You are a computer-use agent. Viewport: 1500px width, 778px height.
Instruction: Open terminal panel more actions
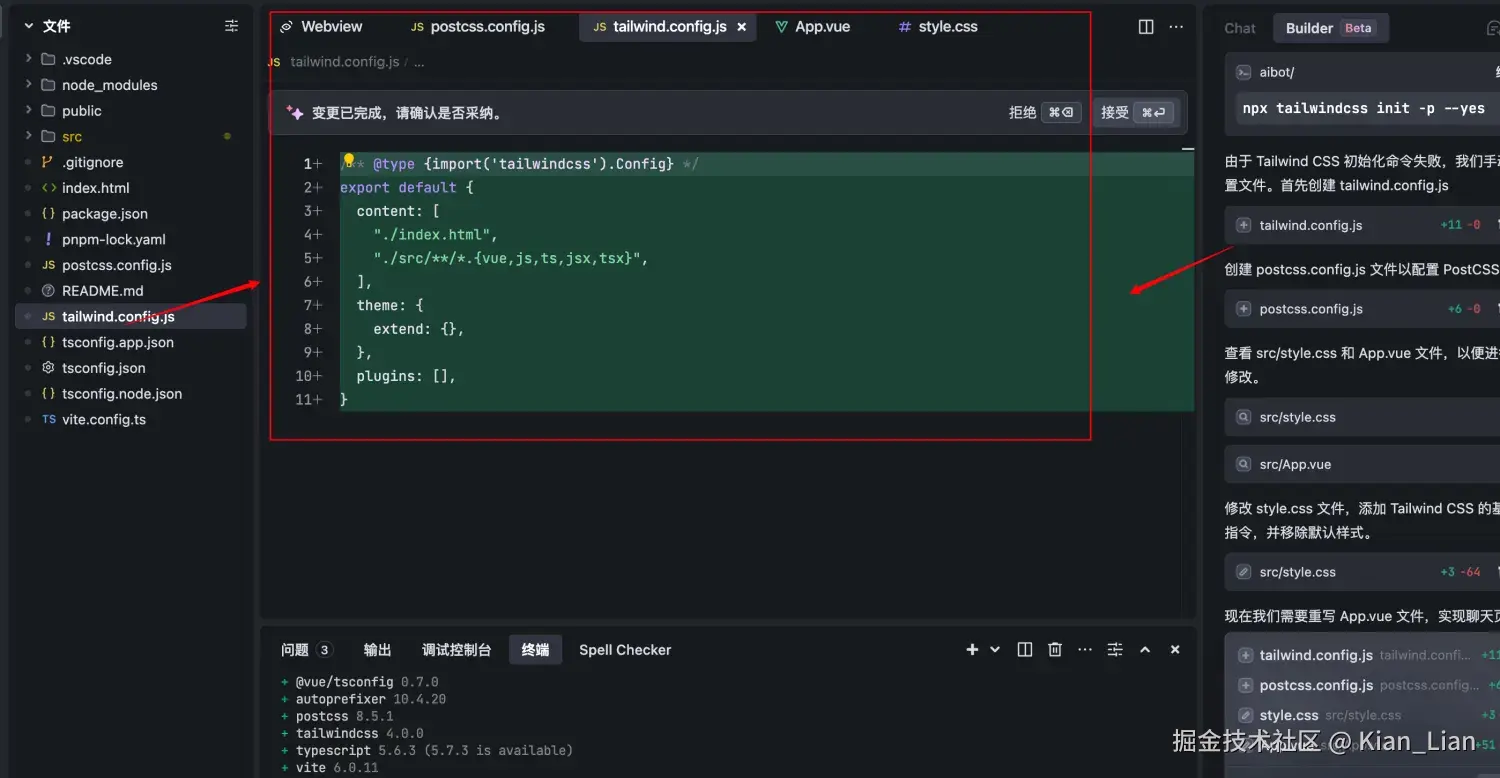pos(1085,650)
